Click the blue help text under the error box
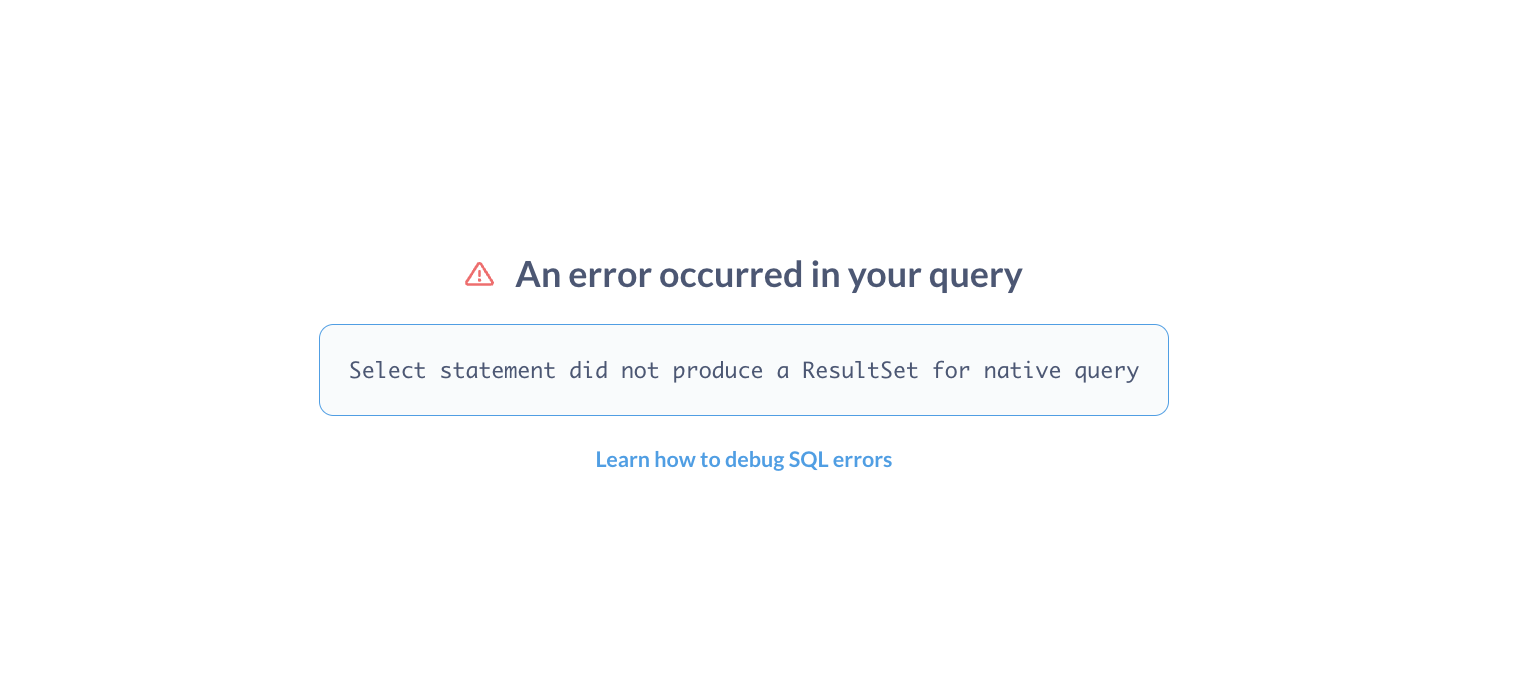Viewport: 1520px width, 680px height. [743, 459]
